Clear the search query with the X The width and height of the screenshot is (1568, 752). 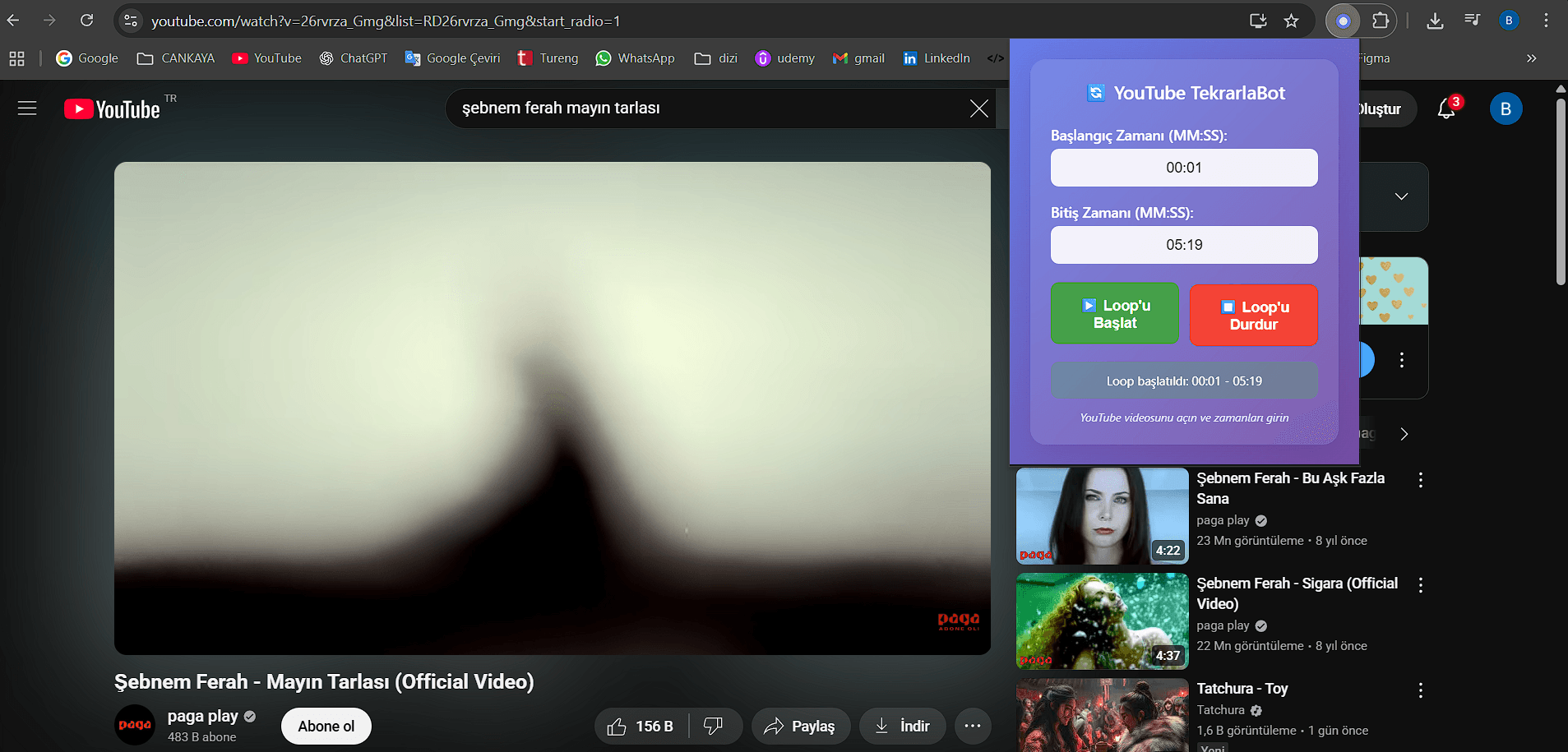coord(979,108)
